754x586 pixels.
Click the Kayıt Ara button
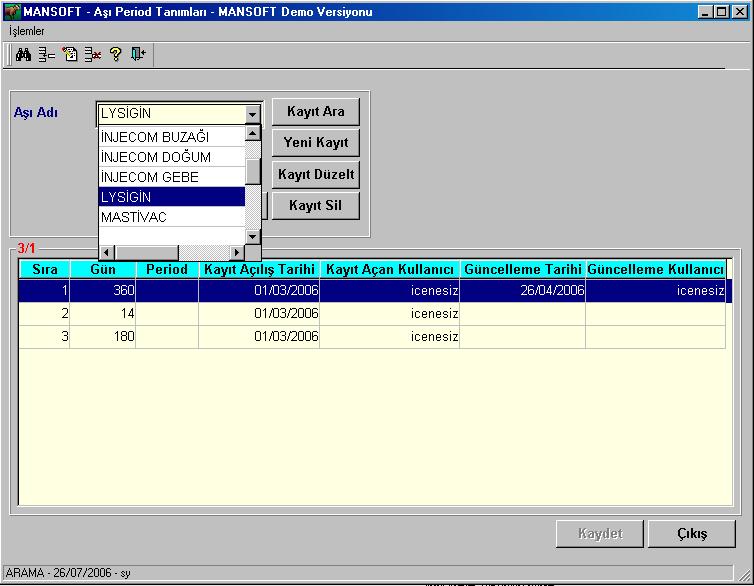tap(316, 112)
